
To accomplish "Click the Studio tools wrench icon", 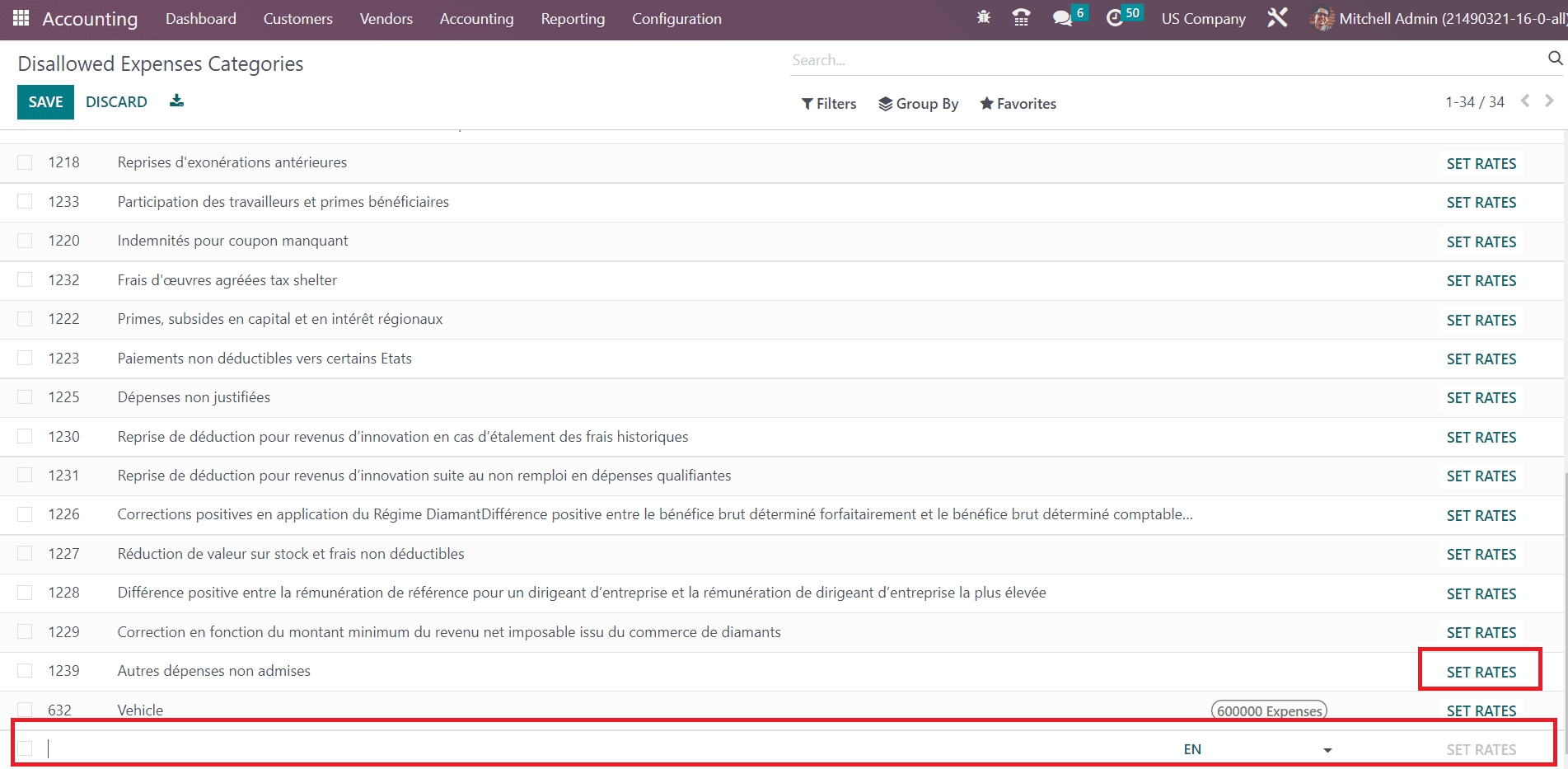I will (x=1277, y=18).
